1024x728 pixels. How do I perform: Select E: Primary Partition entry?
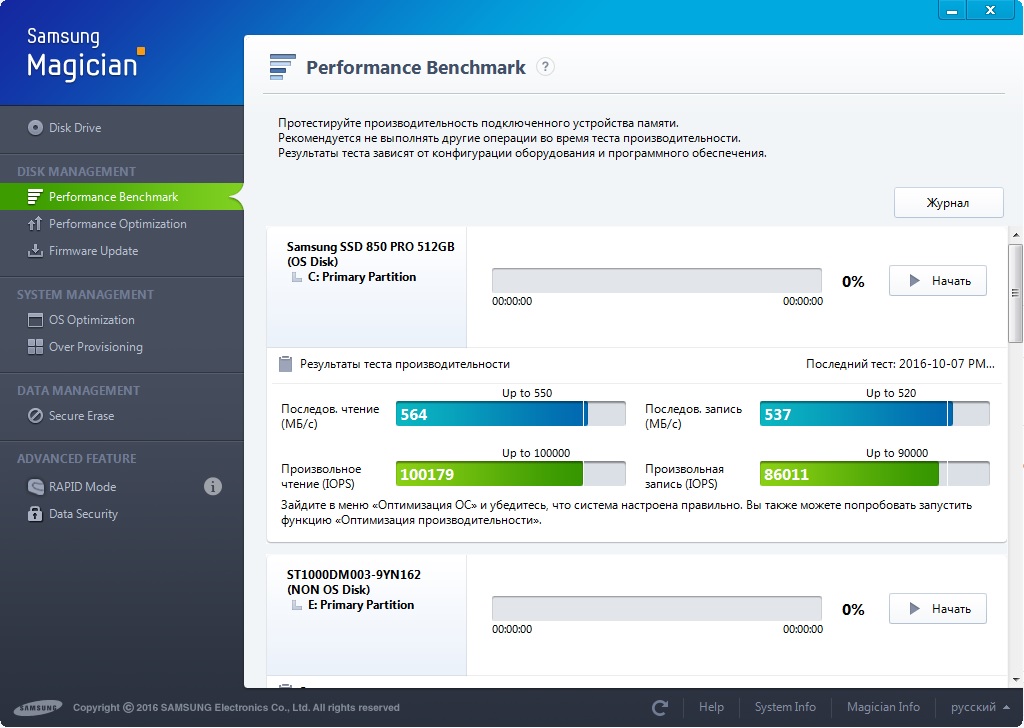click(x=360, y=605)
